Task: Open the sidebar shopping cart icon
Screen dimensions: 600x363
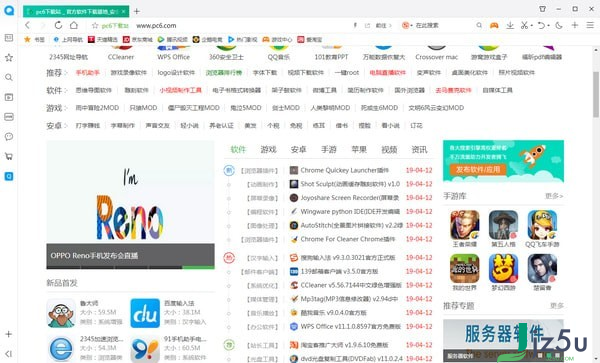Action: 9,156
